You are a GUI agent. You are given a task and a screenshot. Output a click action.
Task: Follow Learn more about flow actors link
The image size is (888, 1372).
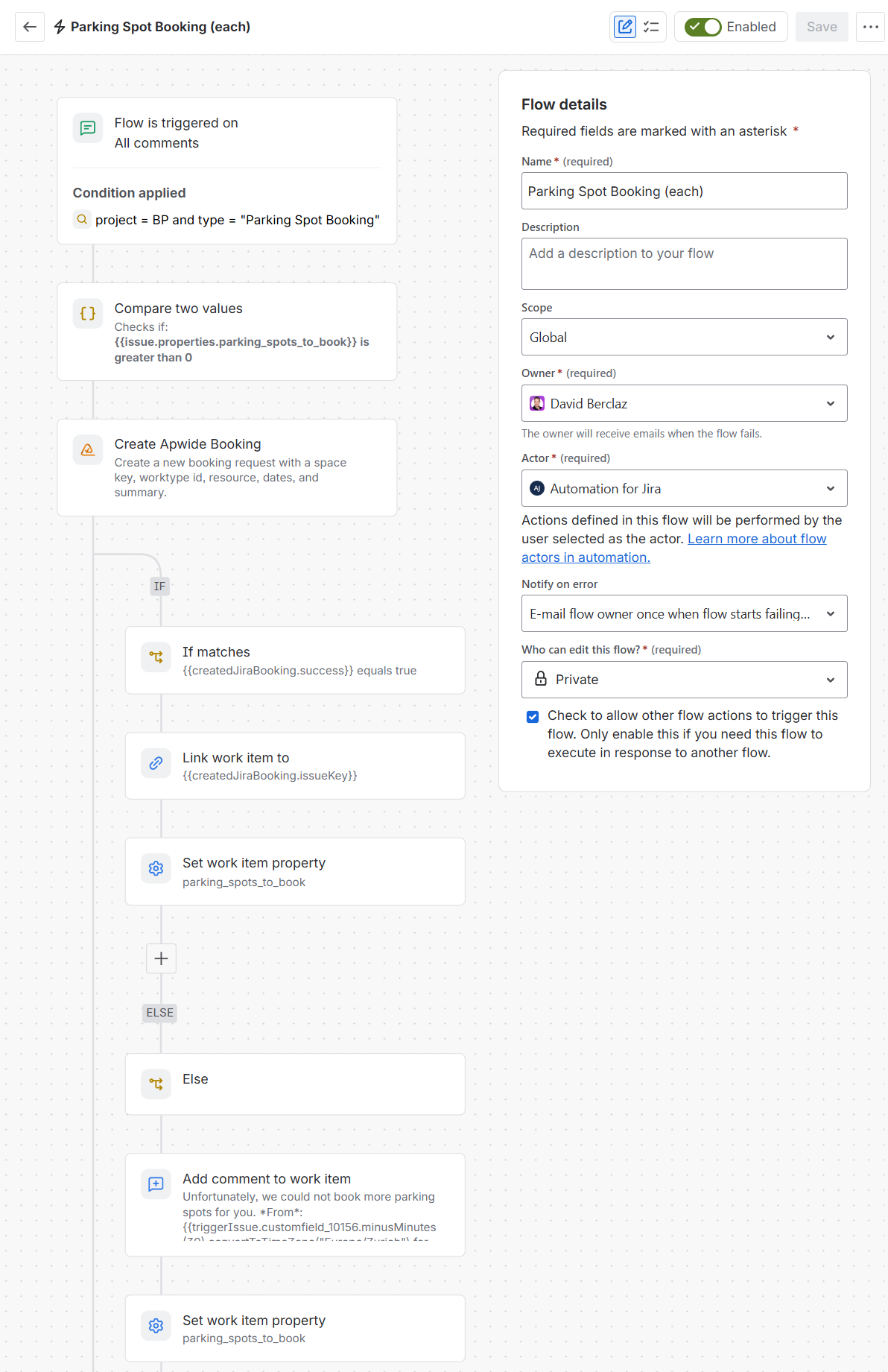point(674,548)
